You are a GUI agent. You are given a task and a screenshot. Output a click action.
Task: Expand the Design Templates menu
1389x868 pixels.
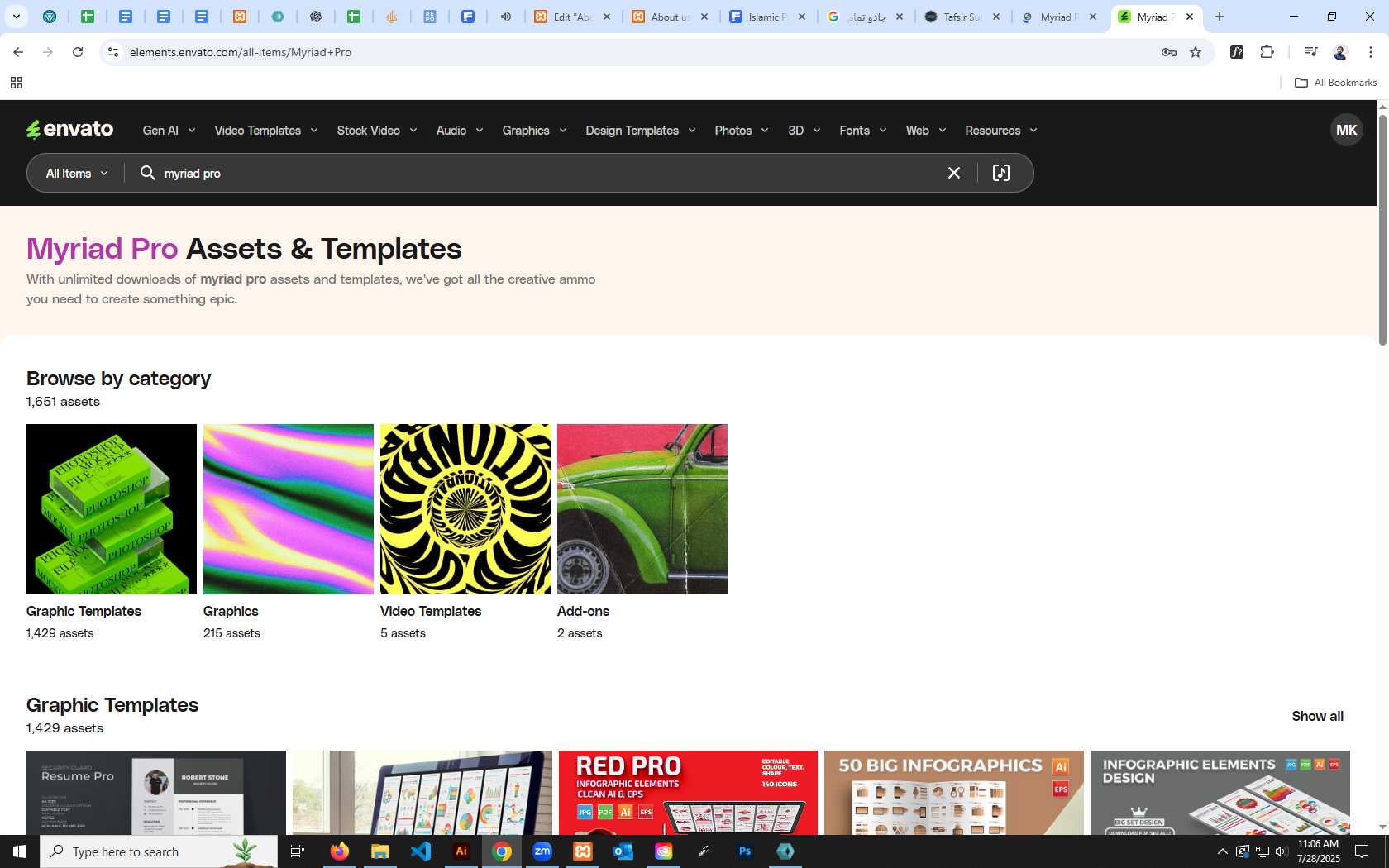[641, 130]
